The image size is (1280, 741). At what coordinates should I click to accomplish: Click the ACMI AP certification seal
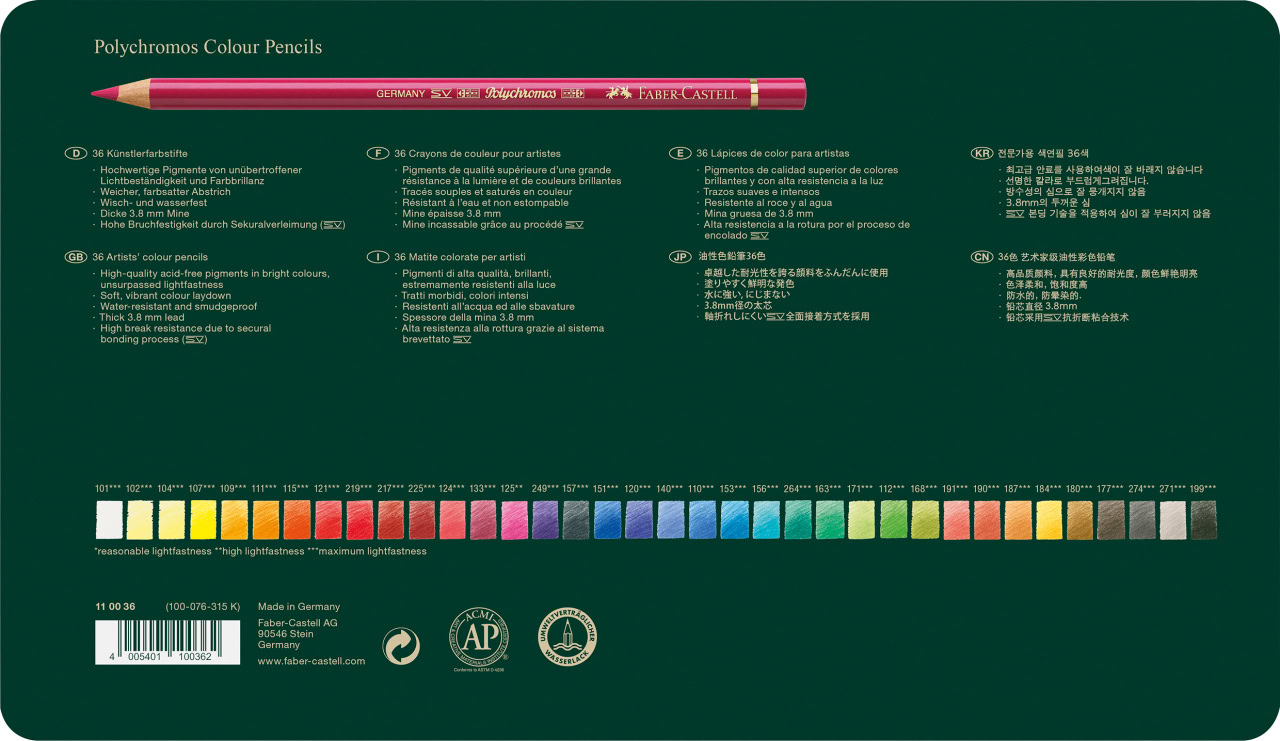(478, 637)
